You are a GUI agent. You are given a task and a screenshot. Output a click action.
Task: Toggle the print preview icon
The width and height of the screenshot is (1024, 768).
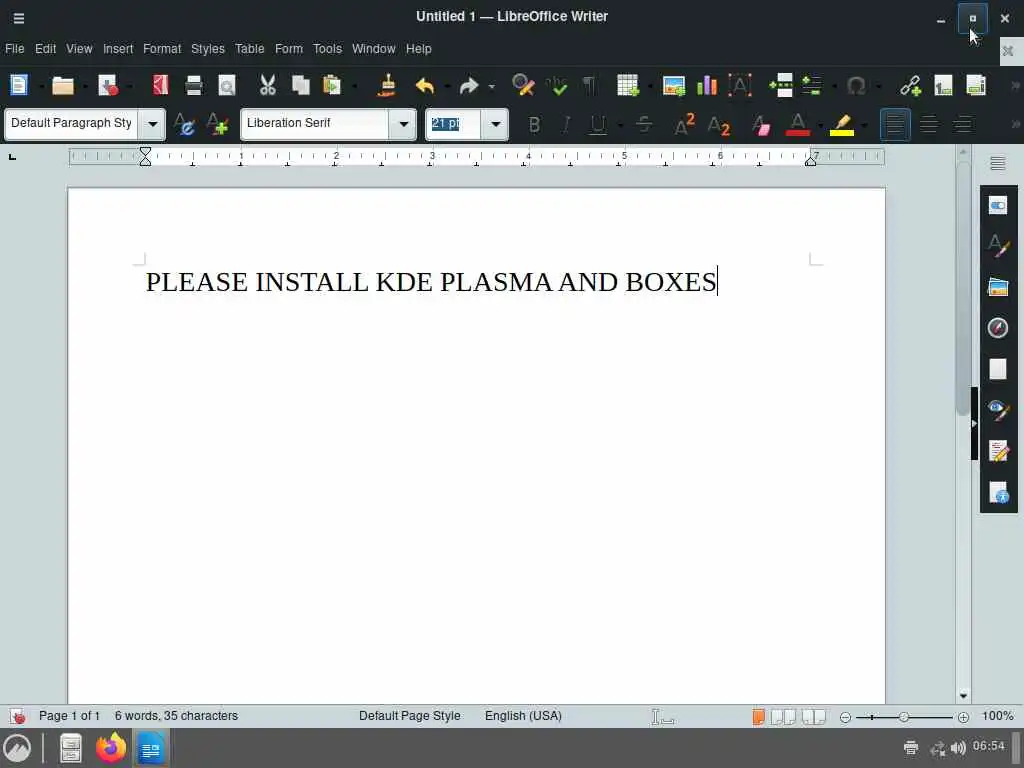227,86
